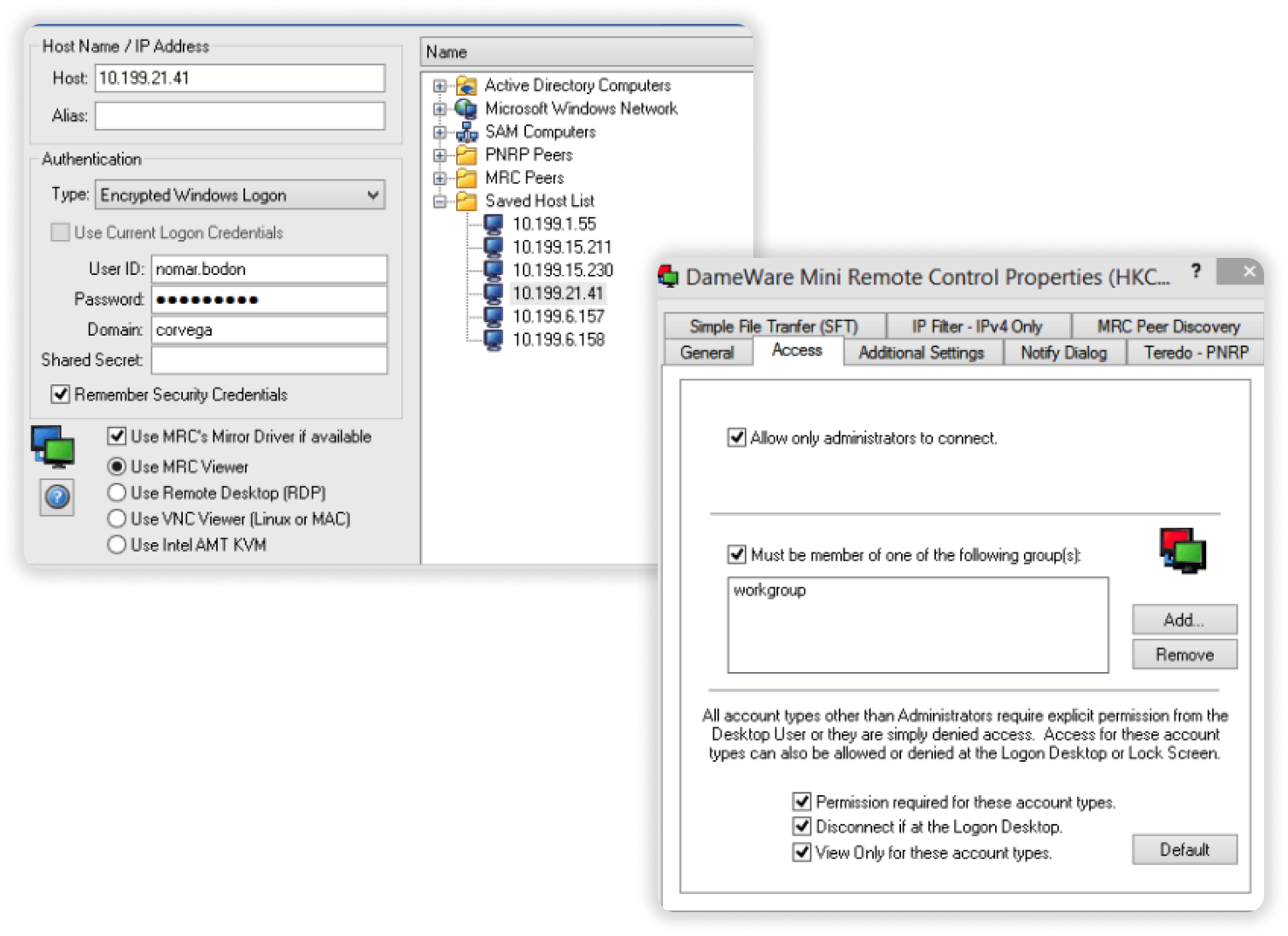Screen dimensions: 1288x936
Task: Select the Access tab
Action: (x=797, y=350)
